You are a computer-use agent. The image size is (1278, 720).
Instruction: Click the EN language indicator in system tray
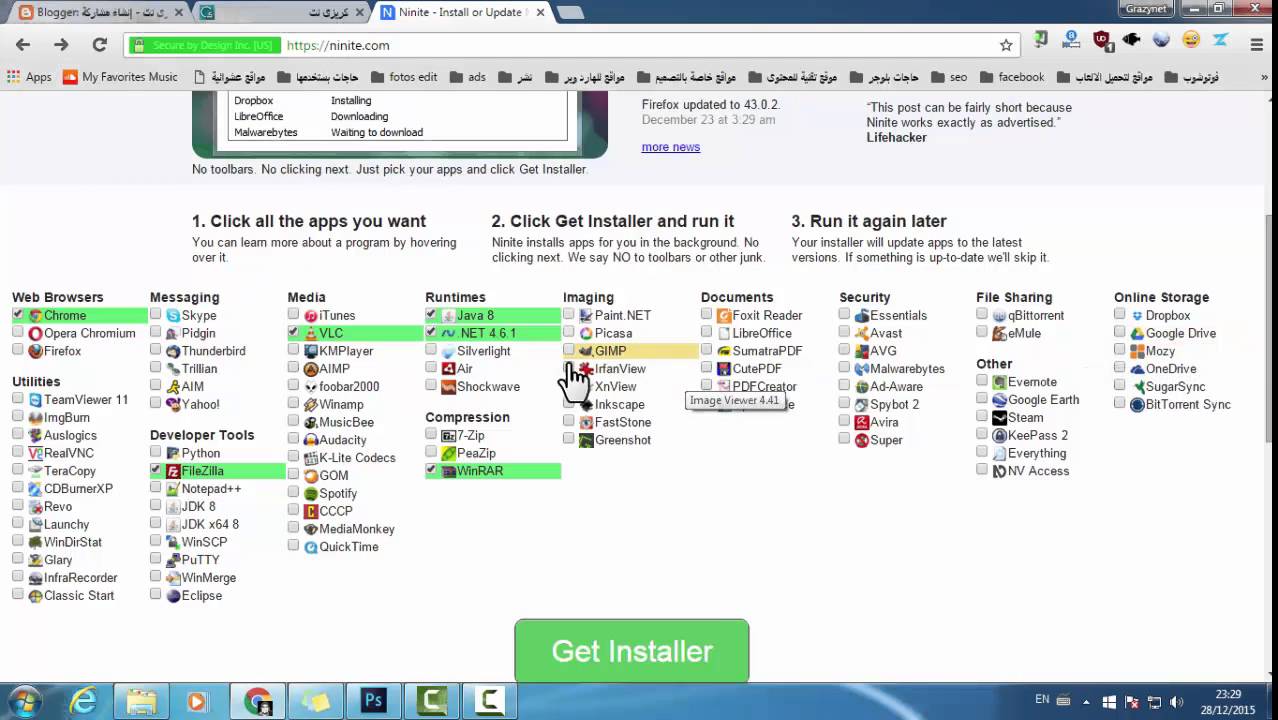tap(1042, 701)
